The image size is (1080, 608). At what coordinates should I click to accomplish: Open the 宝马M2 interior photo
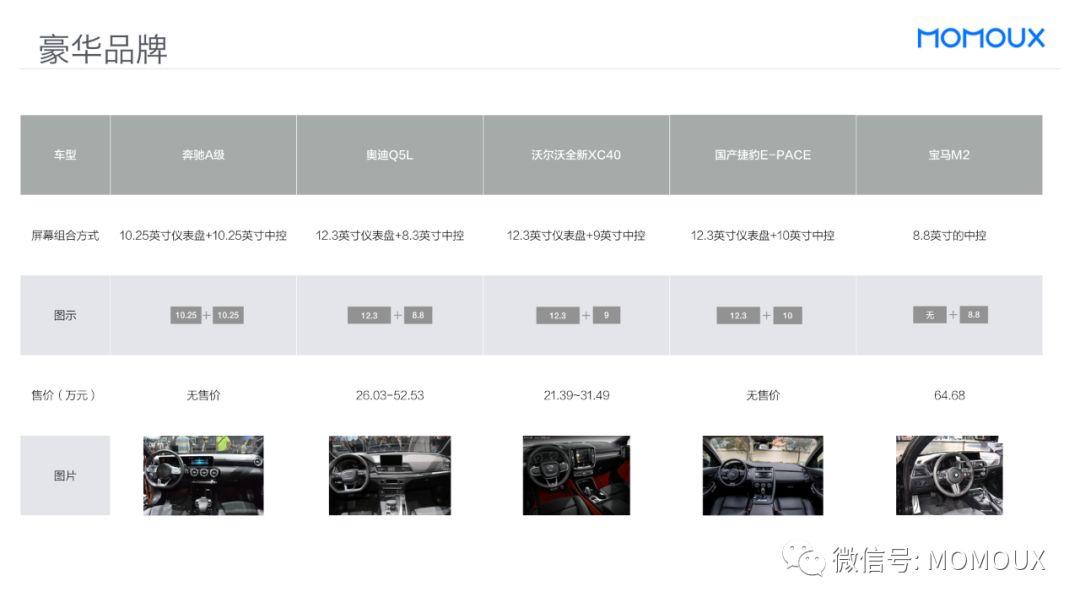[949, 475]
